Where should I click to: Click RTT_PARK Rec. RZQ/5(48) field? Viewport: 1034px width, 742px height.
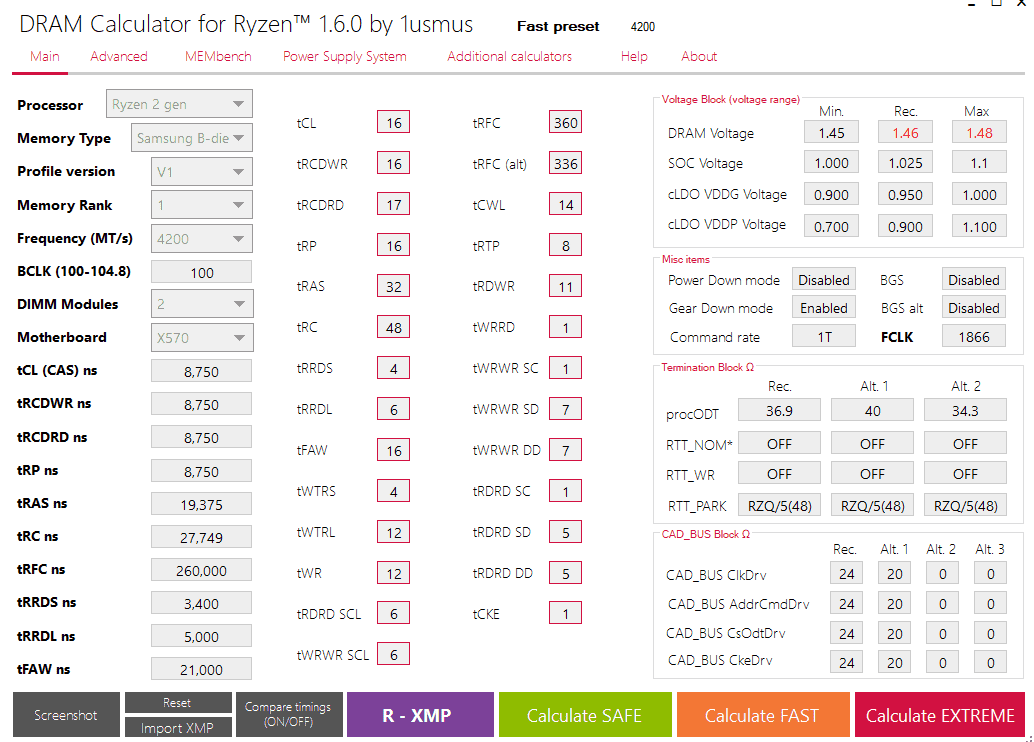779,505
